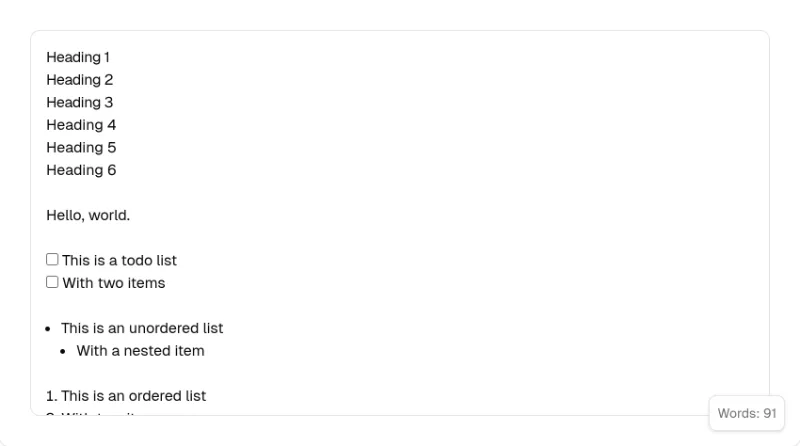Place cursor in the Heading 1 line
The width and height of the screenshot is (800, 446).
[x=78, y=57]
